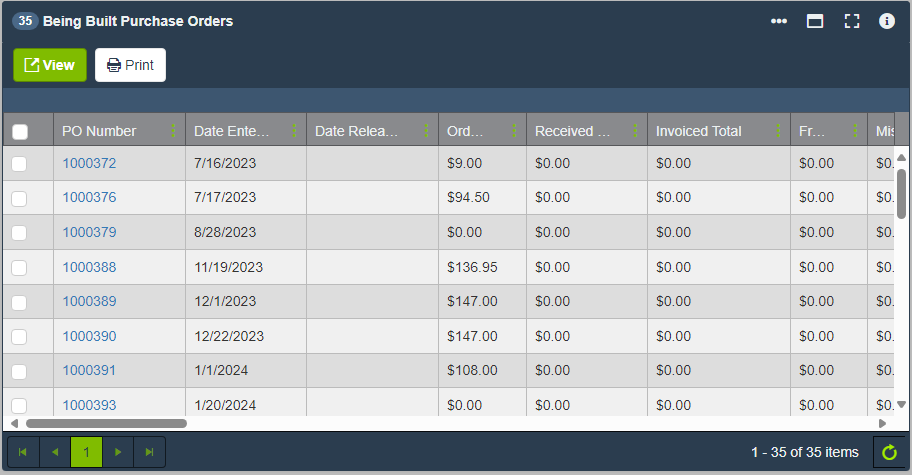Click the horizontal scrollbar thumb
The height and width of the screenshot is (475, 912).
105,423
